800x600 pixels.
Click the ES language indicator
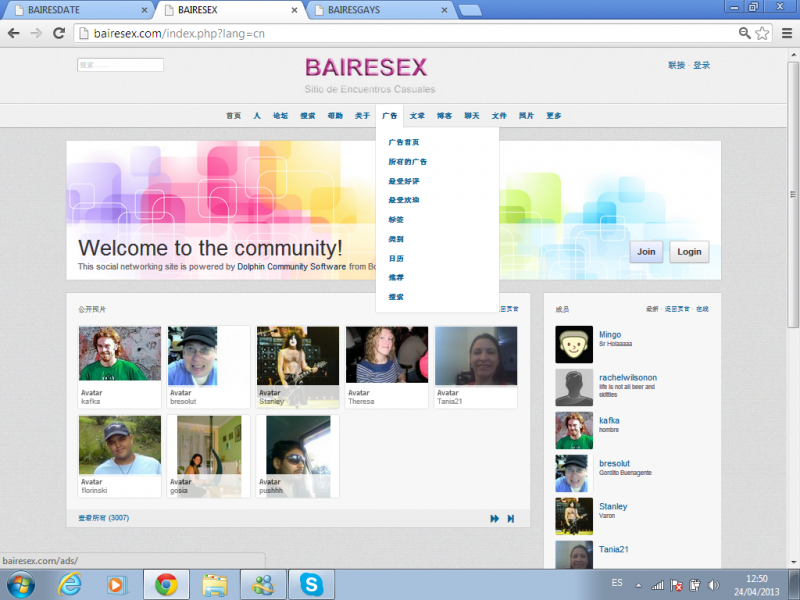coord(617,583)
